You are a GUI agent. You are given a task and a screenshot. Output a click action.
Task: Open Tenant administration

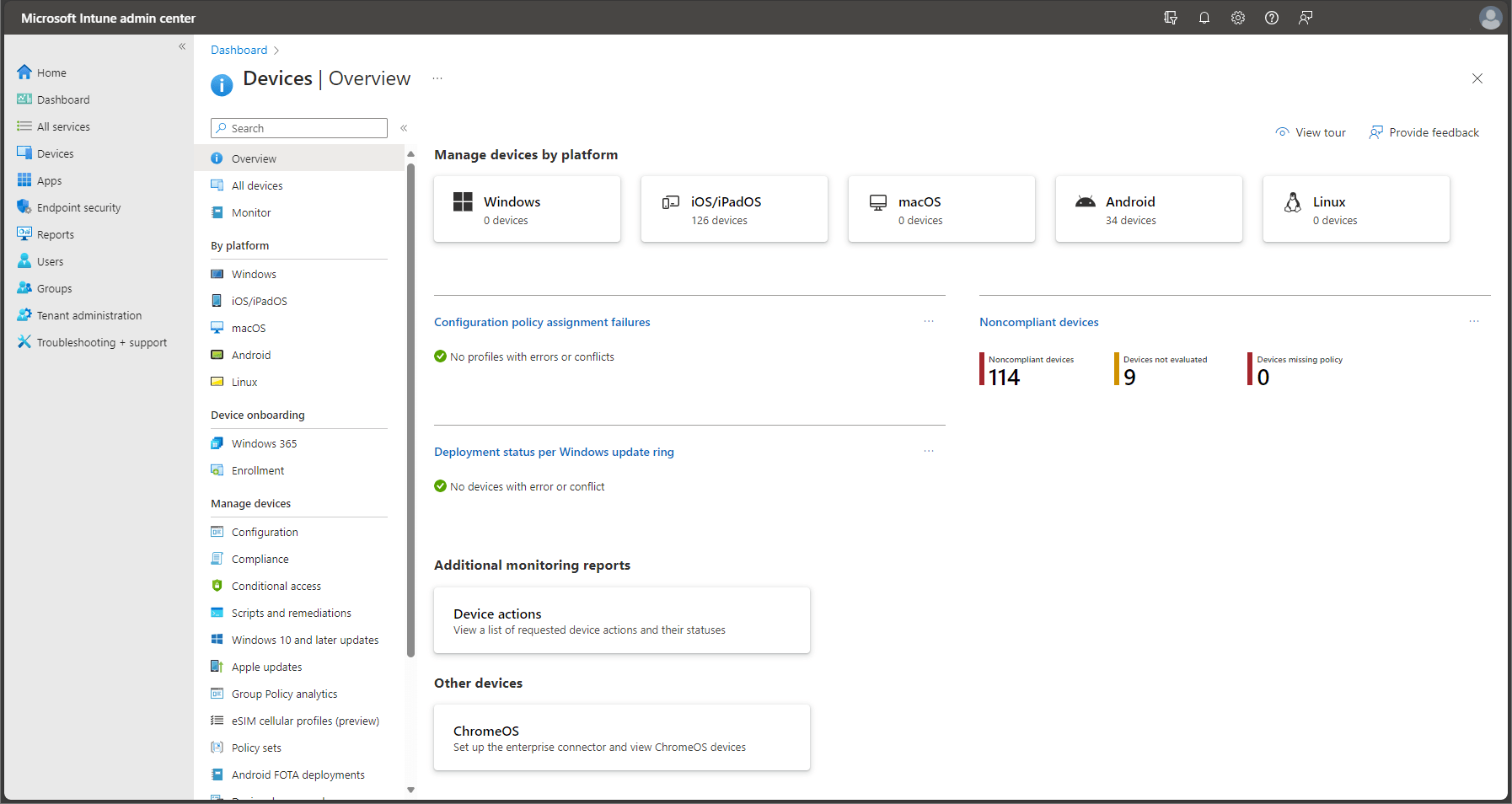click(x=88, y=314)
